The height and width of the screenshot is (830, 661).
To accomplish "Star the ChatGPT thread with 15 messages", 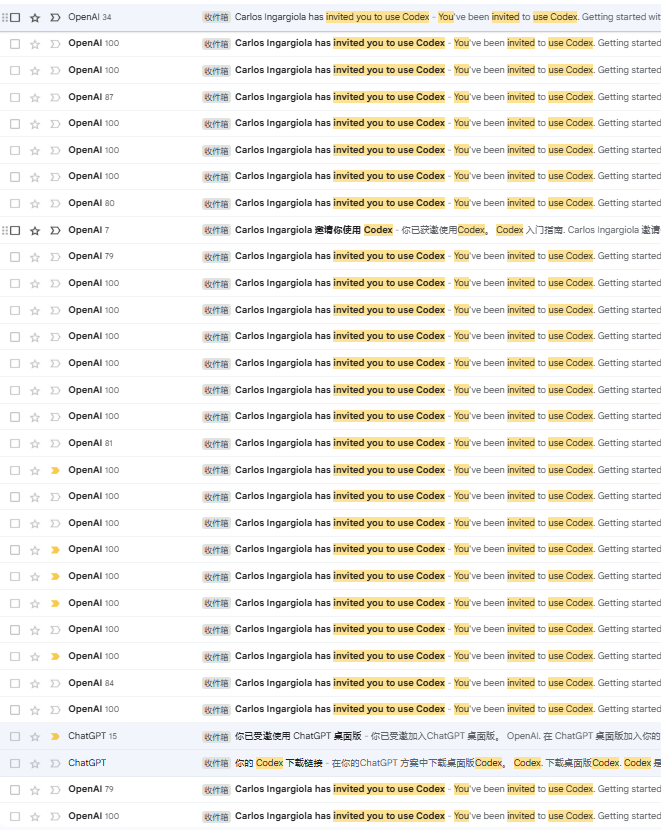I will (x=35, y=736).
